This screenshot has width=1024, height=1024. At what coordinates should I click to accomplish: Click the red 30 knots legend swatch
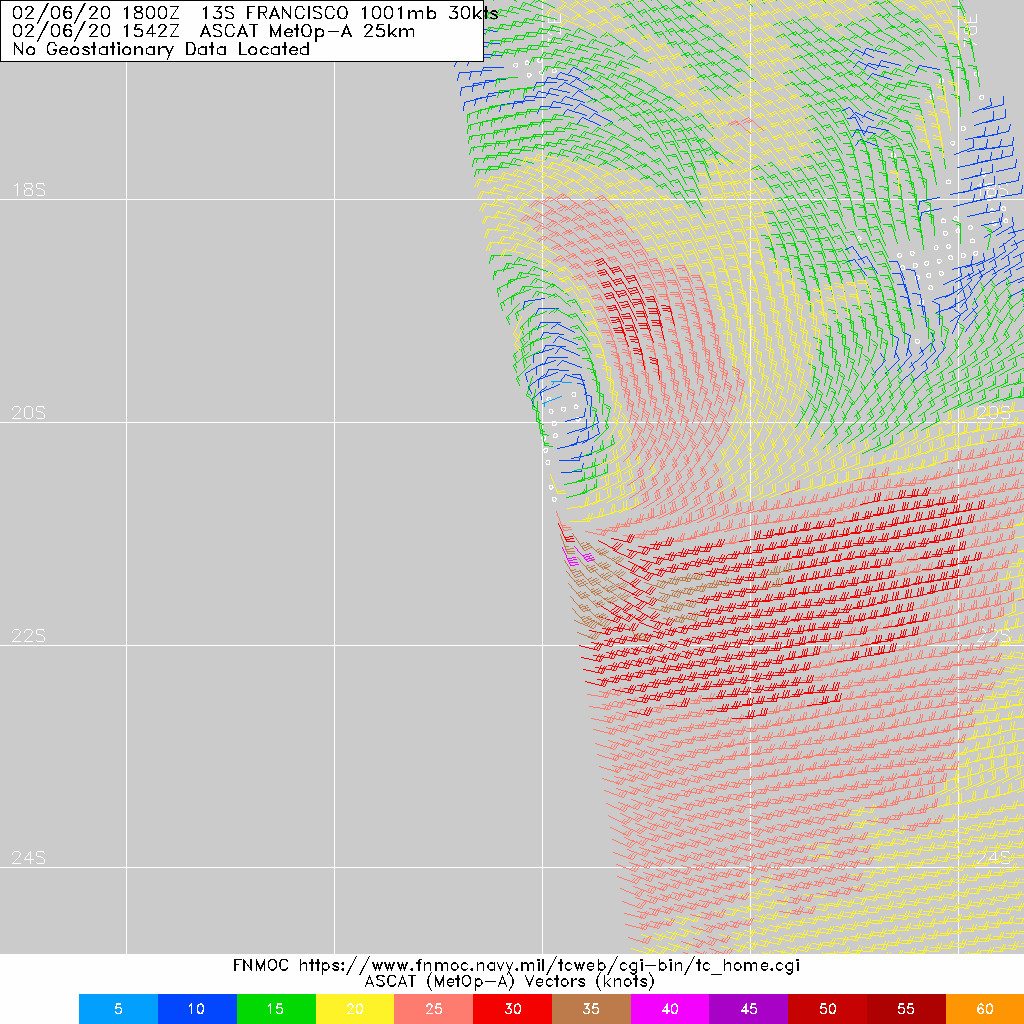[513, 1009]
